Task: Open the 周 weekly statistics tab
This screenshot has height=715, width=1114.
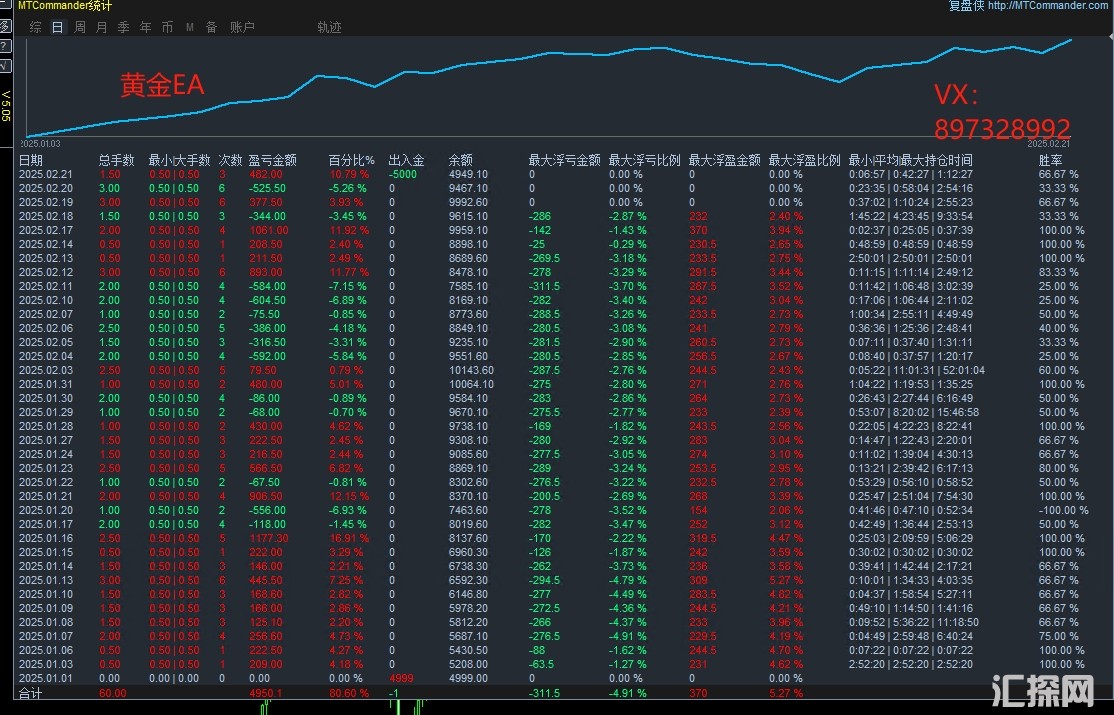Action: coord(80,27)
